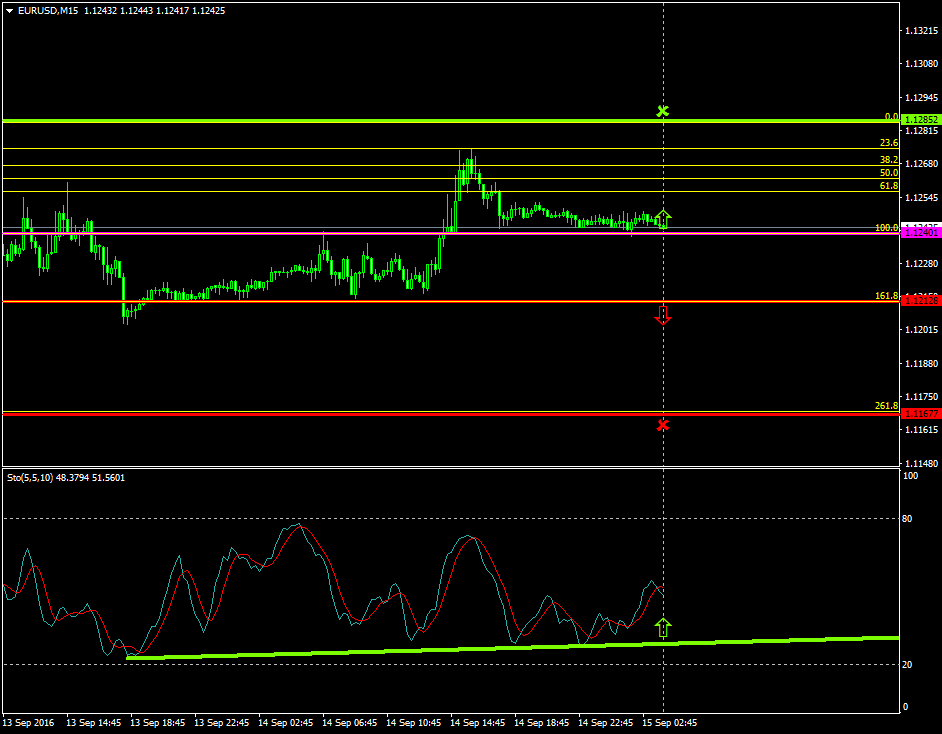Select the 61.8 Fibonacci level label

click(888, 186)
